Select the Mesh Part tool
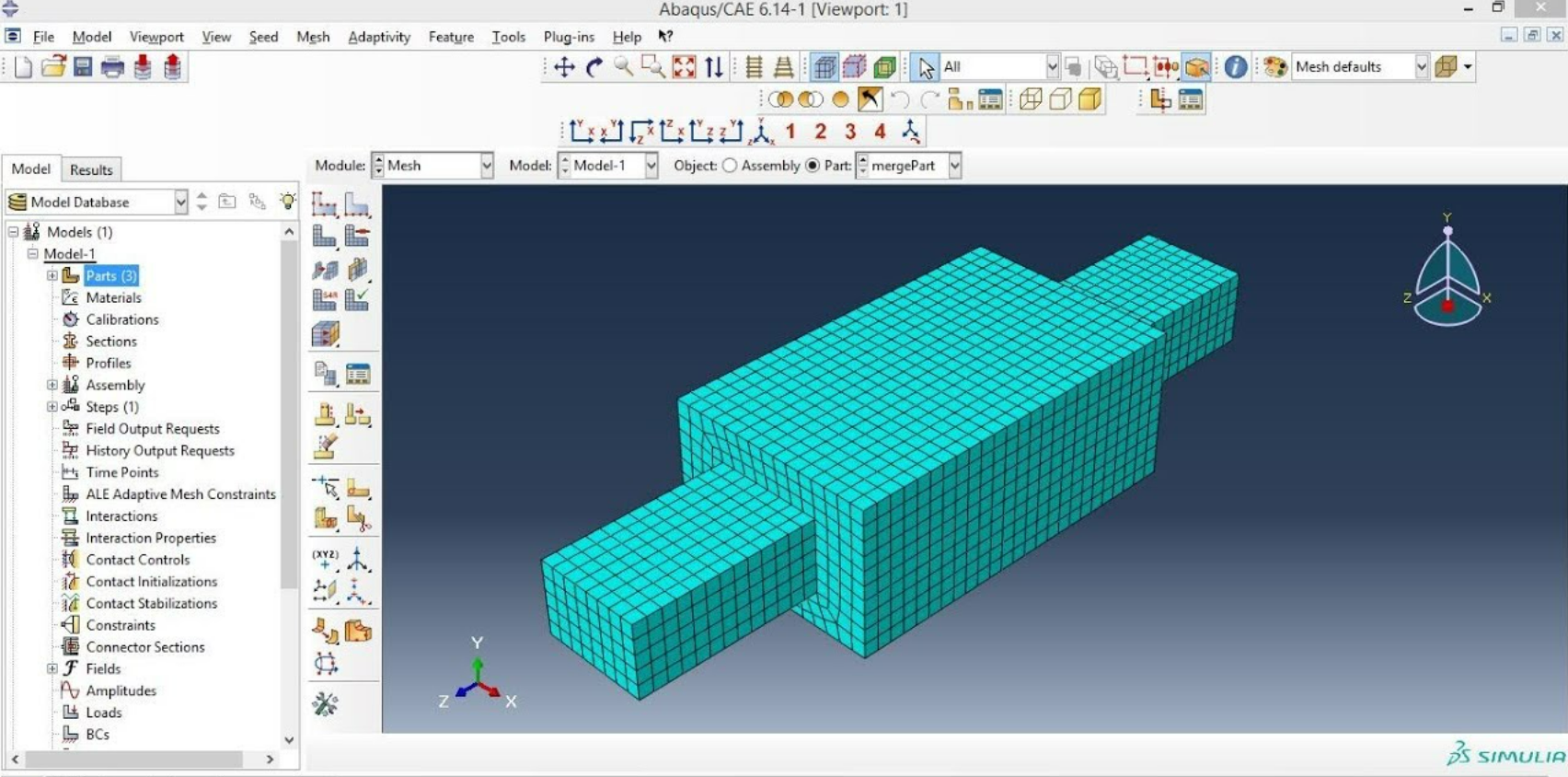The width and height of the screenshot is (1568, 777). (x=324, y=237)
